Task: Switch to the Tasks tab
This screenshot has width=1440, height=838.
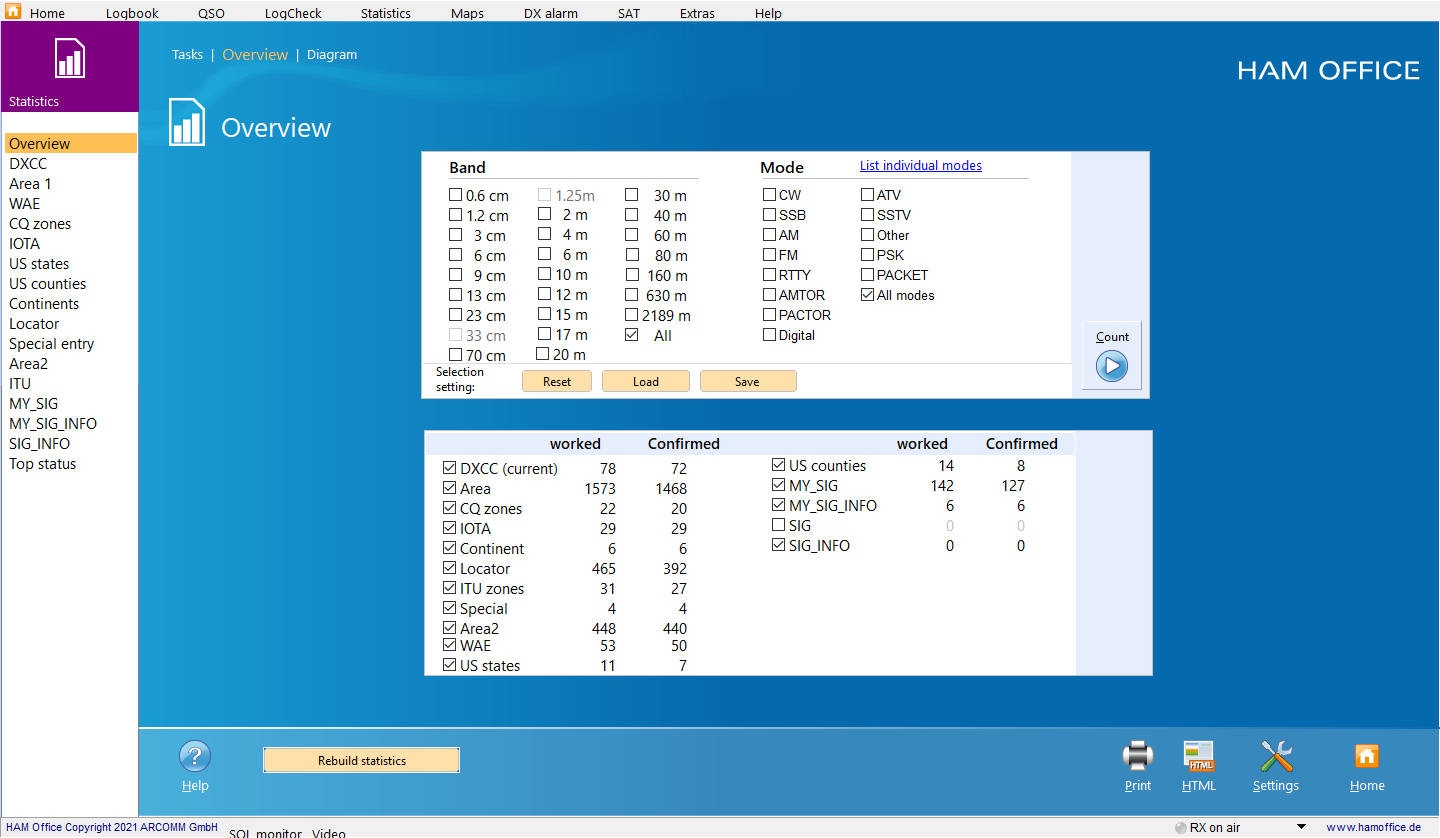Action: pyautogui.click(x=187, y=55)
